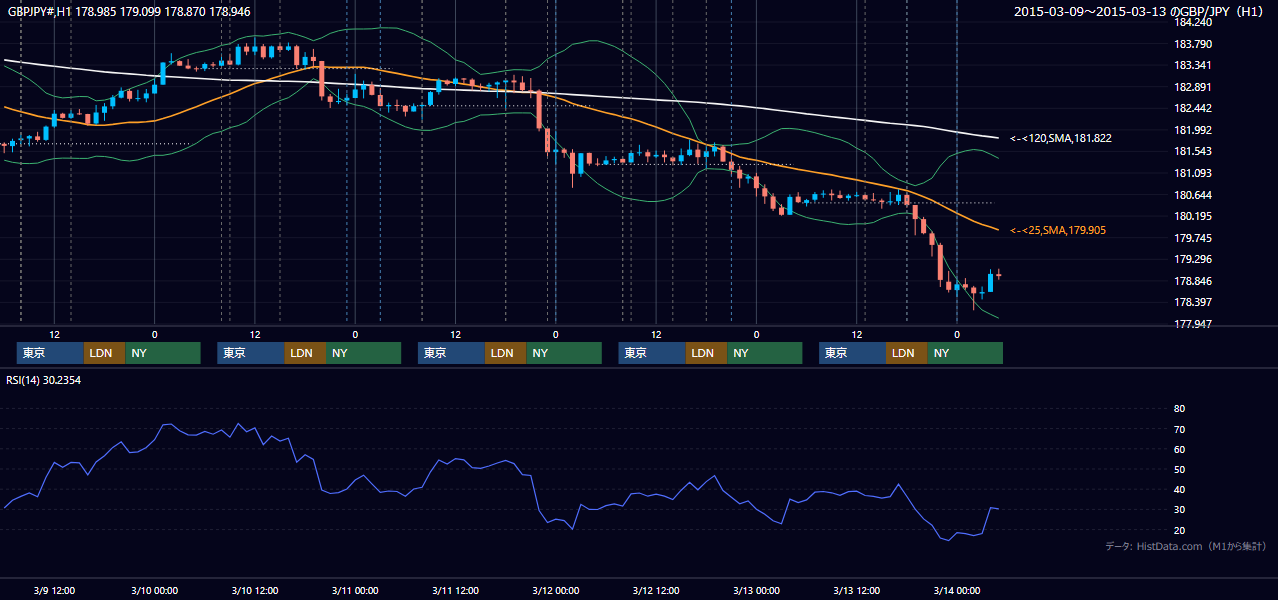The width and height of the screenshot is (1278, 600).
Task: Click price axis value 181.093
Action: (x=1193, y=173)
